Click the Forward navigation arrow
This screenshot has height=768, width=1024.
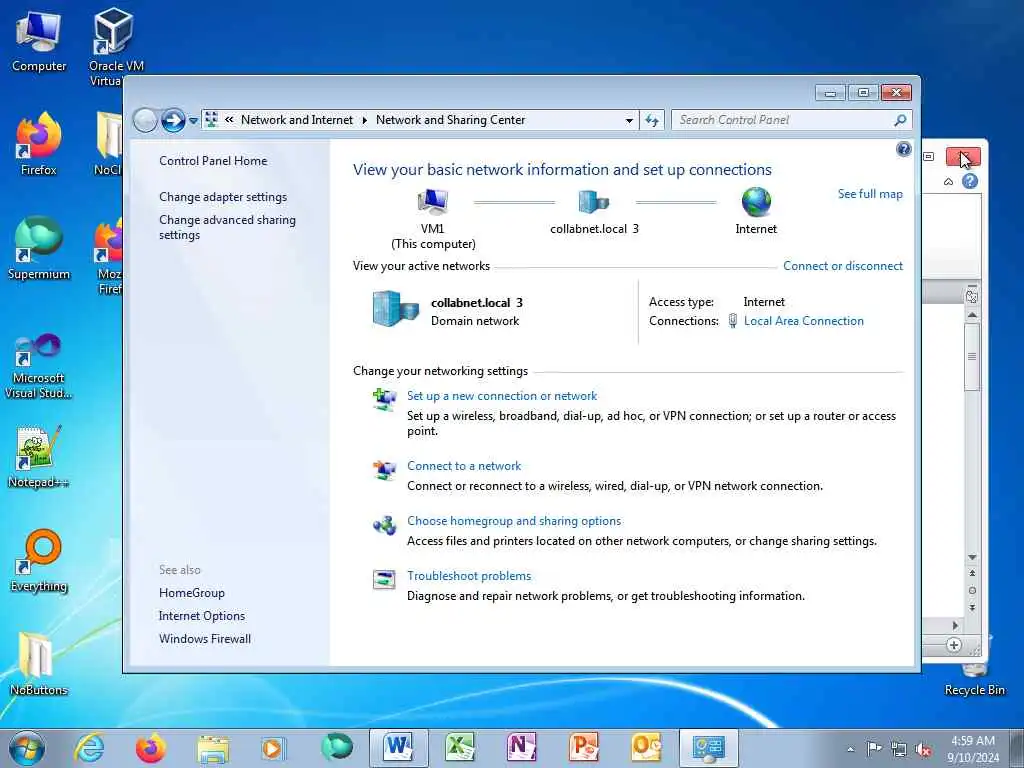tap(173, 120)
